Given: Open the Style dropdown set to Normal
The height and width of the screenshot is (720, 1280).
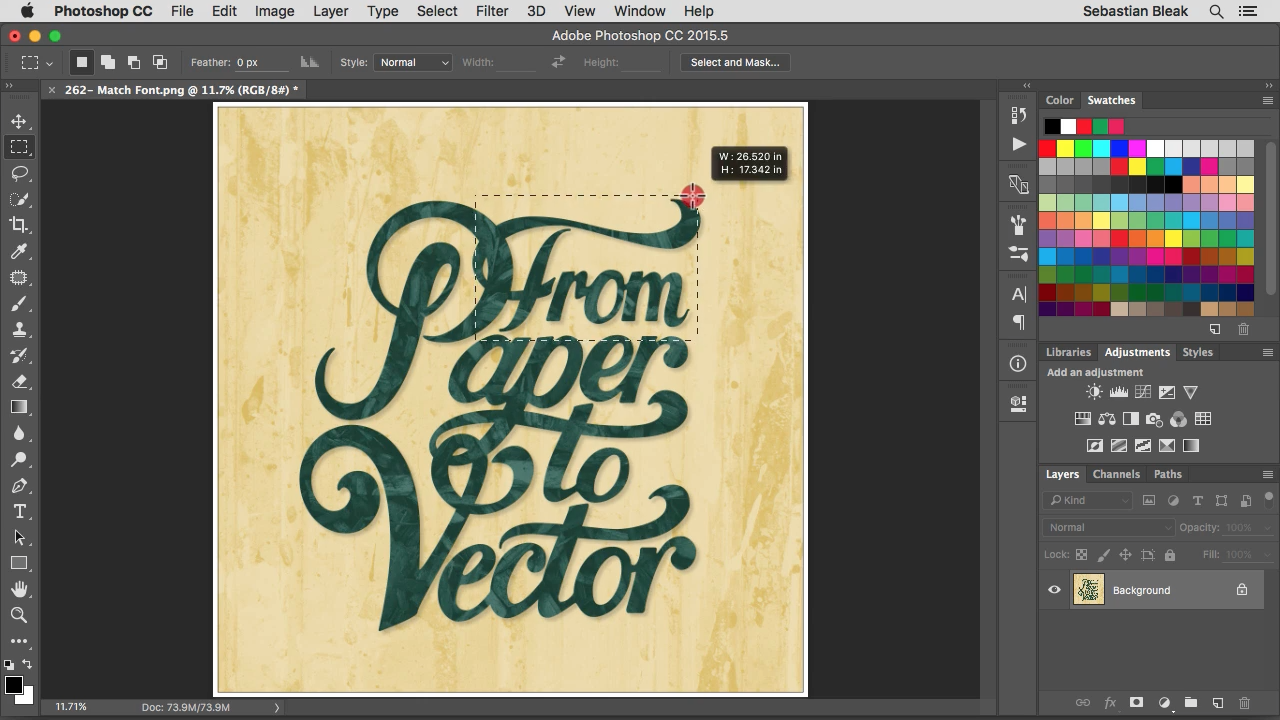Looking at the screenshot, I should 414,62.
